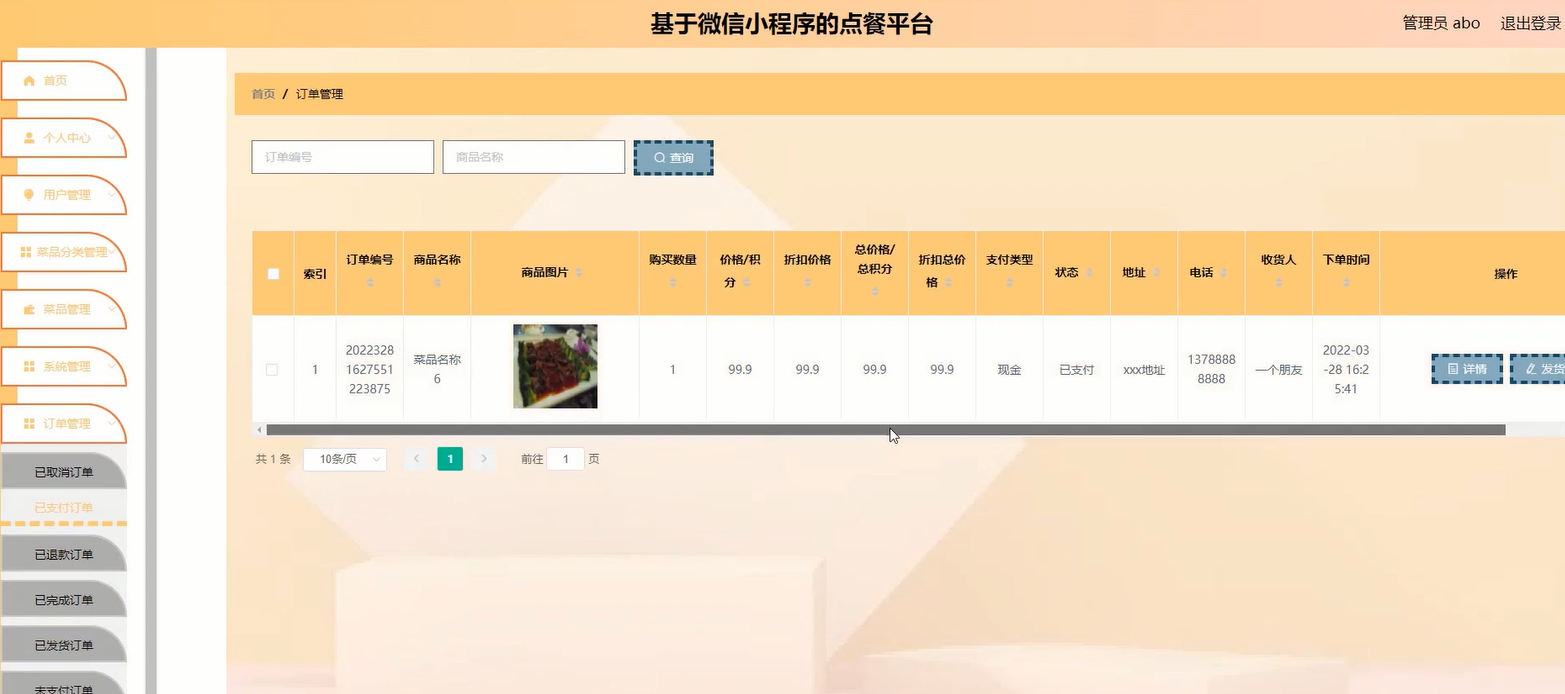Image resolution: width=1565 pixels, height=694 pixels.
Task: Open 已发货订单 in the sidebar
Action: click(x=63, y=646)
